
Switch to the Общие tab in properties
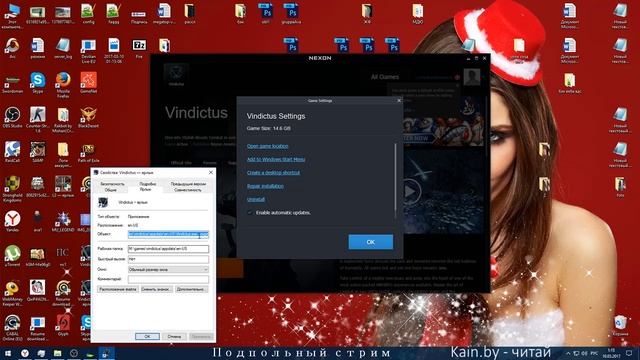pyautogui.click(x=111, y=190)
